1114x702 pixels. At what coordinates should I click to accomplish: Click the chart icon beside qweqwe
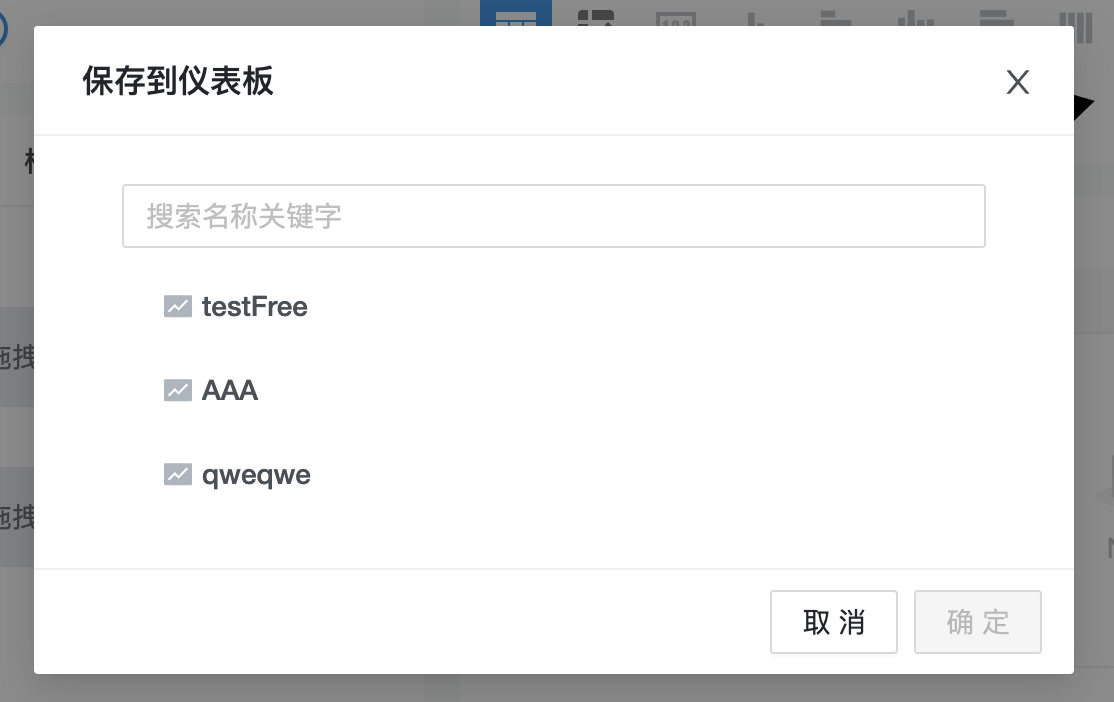(177, 474)
